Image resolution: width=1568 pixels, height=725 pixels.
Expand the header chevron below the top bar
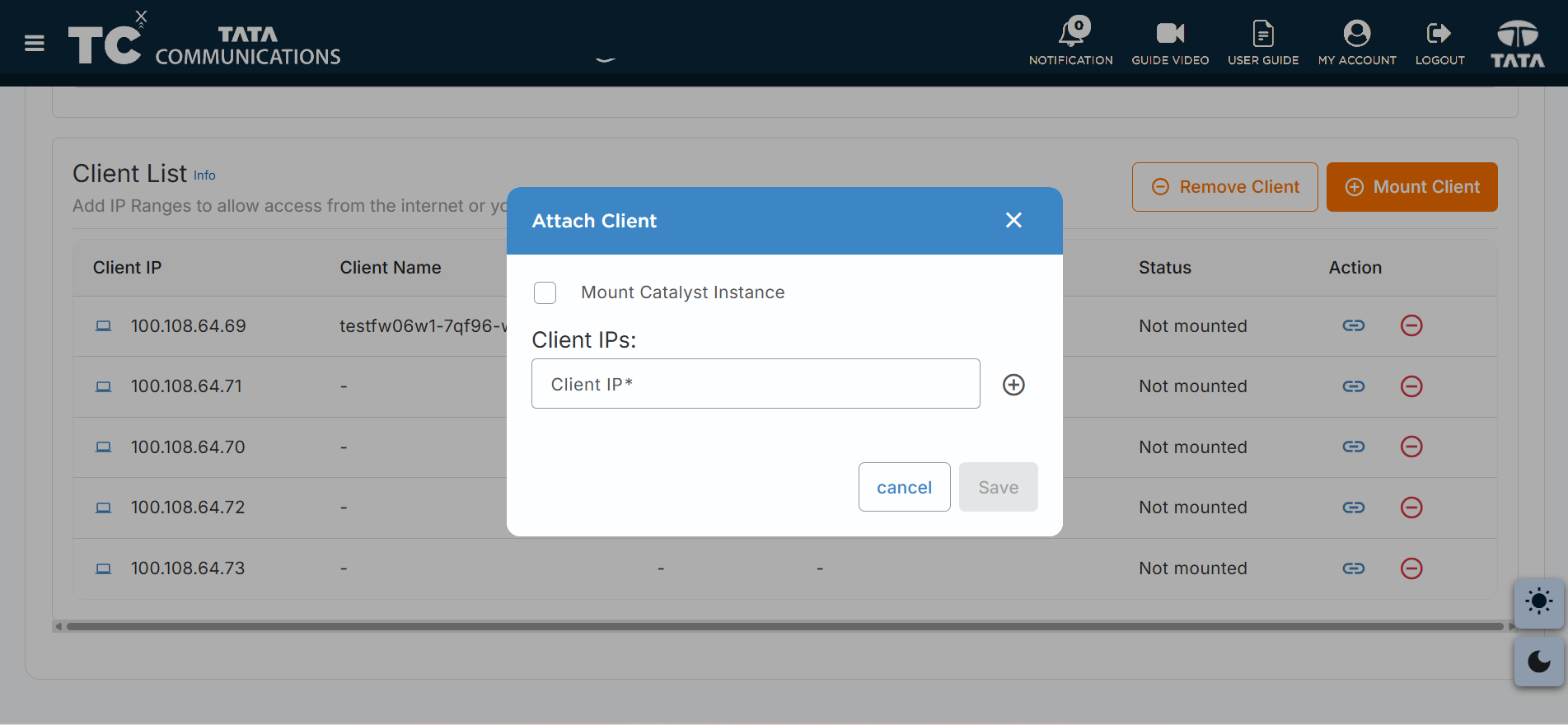(606, 59)
